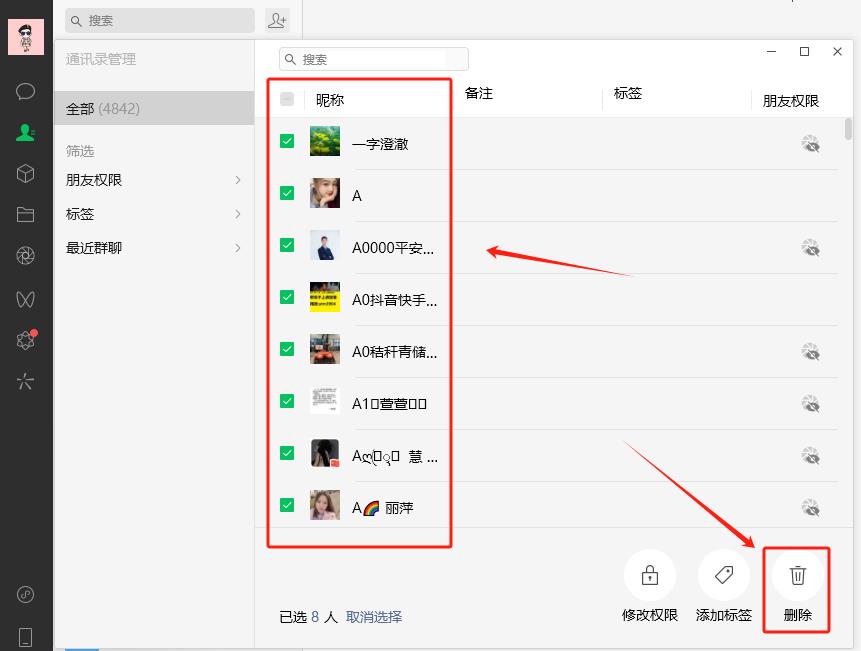Uncheck the checkbox for 丽萍

(x=287, y=505)
